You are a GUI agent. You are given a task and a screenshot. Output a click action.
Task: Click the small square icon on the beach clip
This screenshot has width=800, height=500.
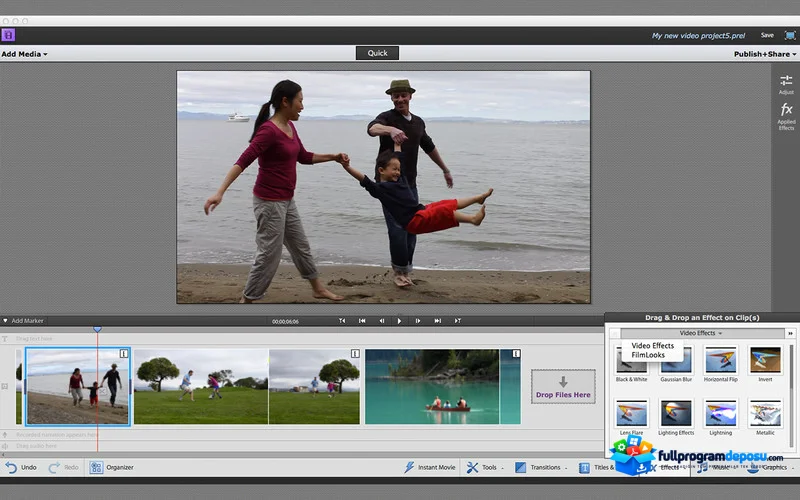[x=123, y=354]
